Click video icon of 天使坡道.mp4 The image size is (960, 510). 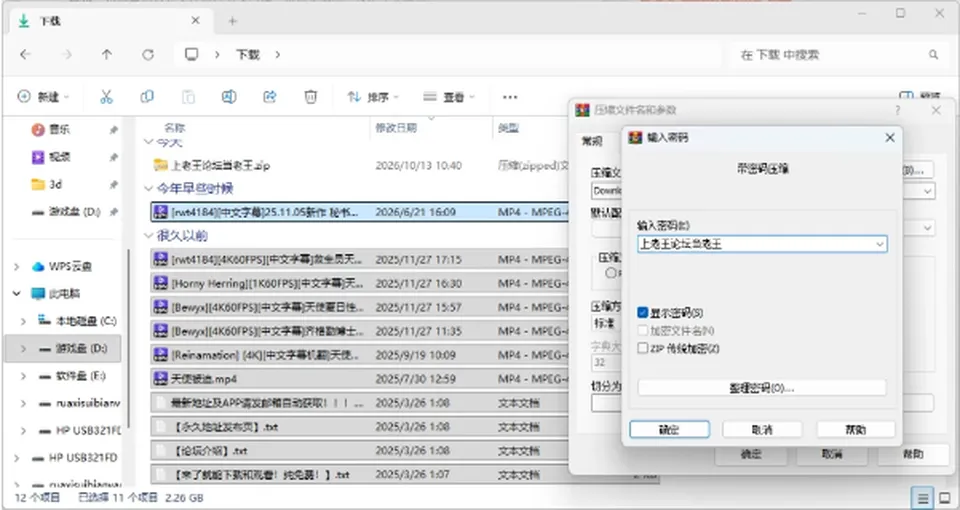pos(160,379)
